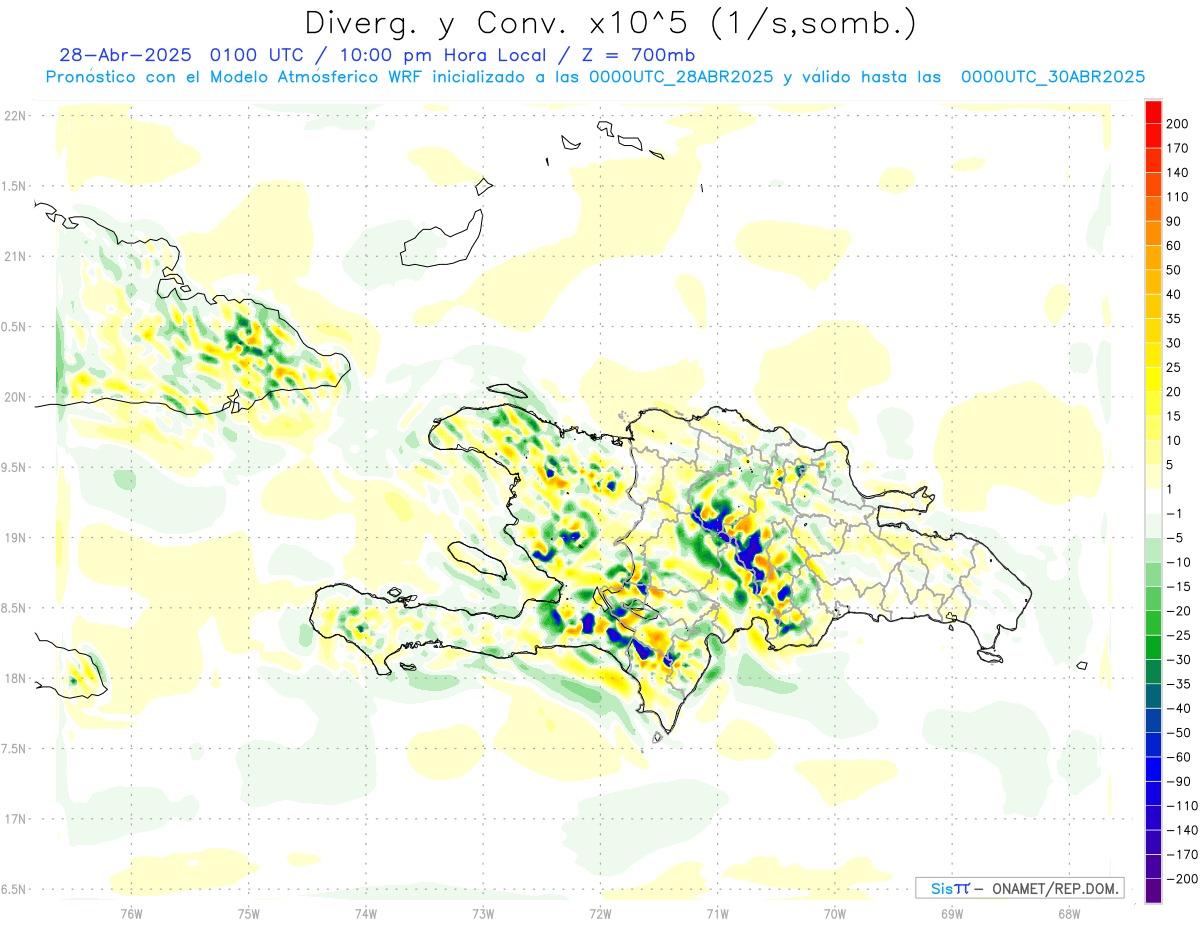Click the '70W' longitude label
The height and width of the screenshot is (927, 1200).
(x=835, y=914)
